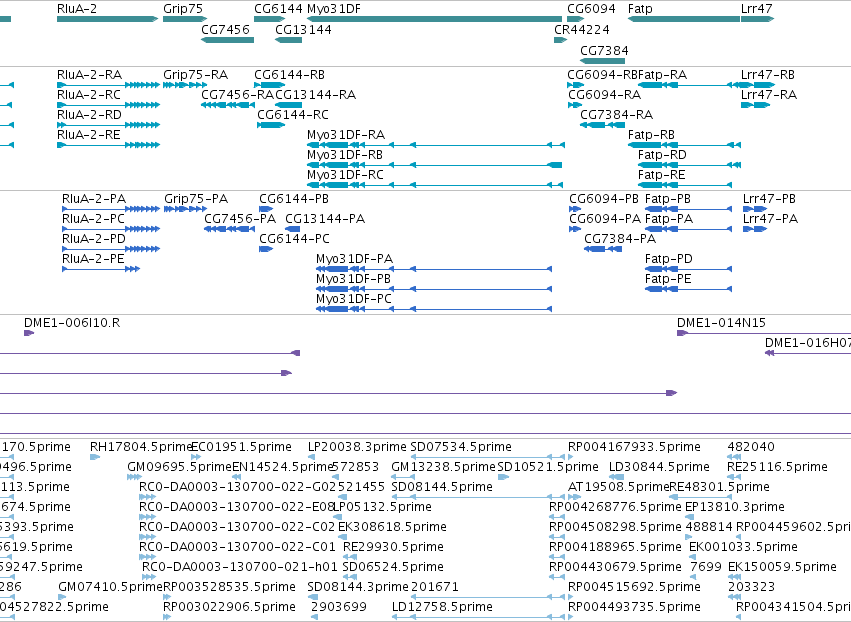Viewport: 851px width, 622px height.
Task: Click CG6144-RB transcript label
Action: pyautogui.click(x=289, y=75)
